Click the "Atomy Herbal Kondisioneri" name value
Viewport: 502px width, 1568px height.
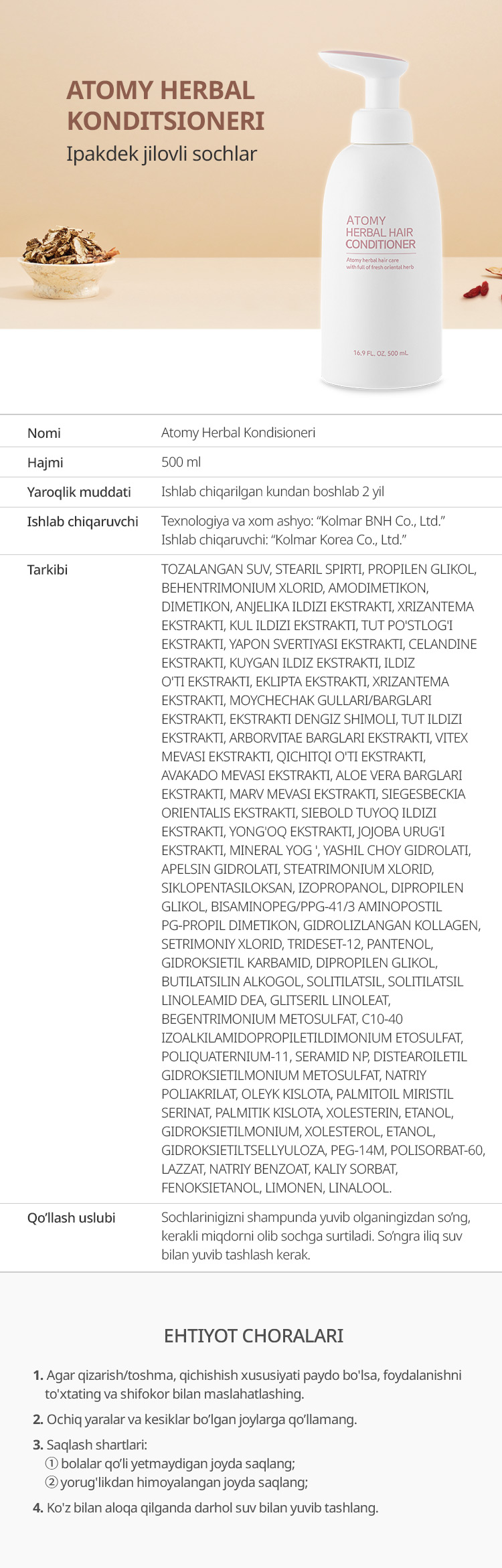point(238,433)
